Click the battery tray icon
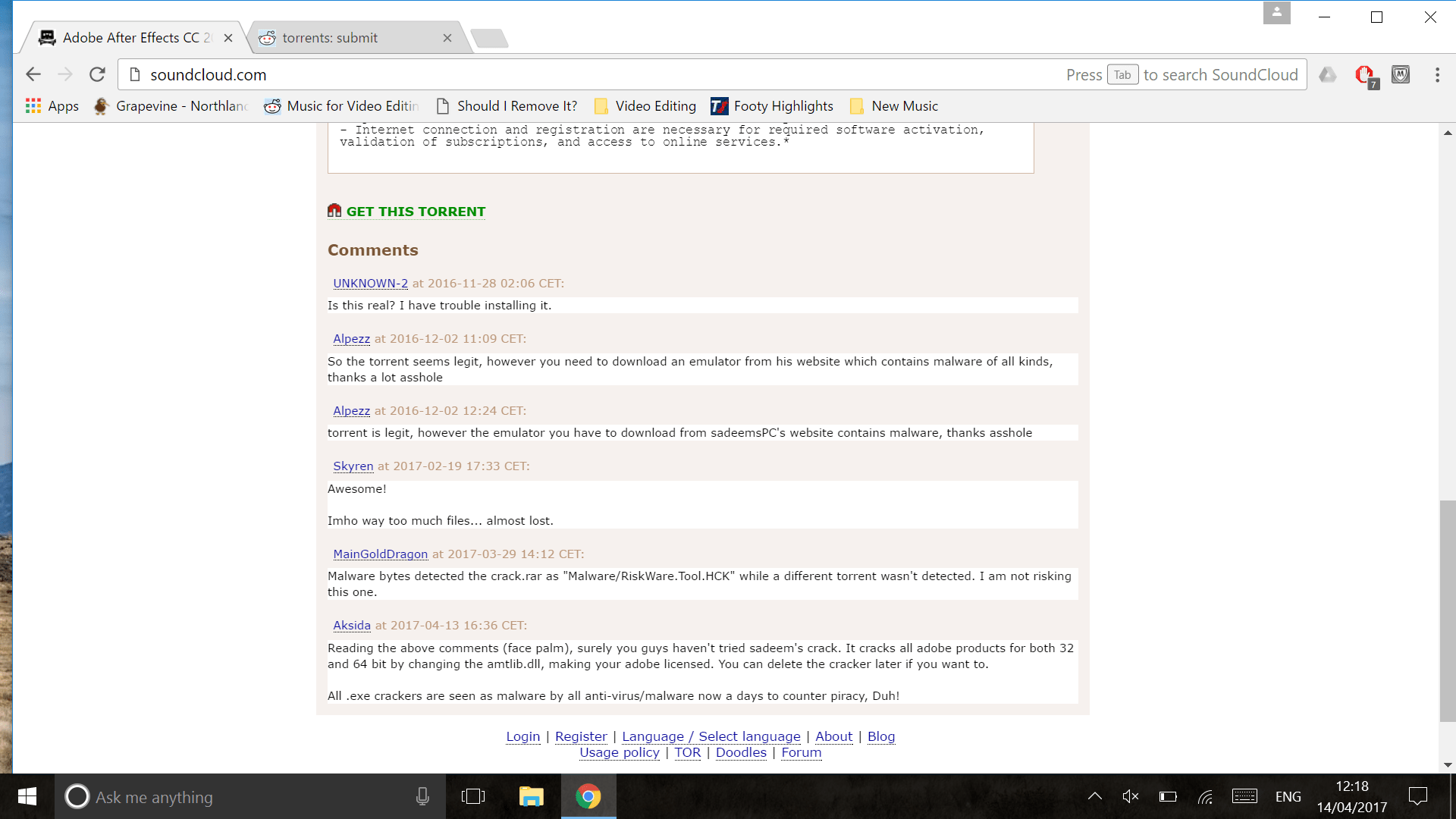 pyautogui.click(x=1168, y=796)
